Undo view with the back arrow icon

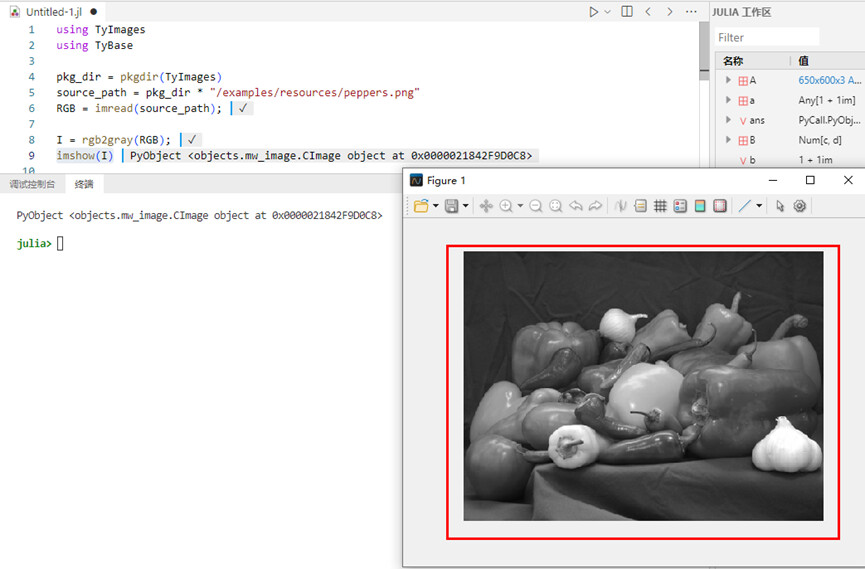575,206
